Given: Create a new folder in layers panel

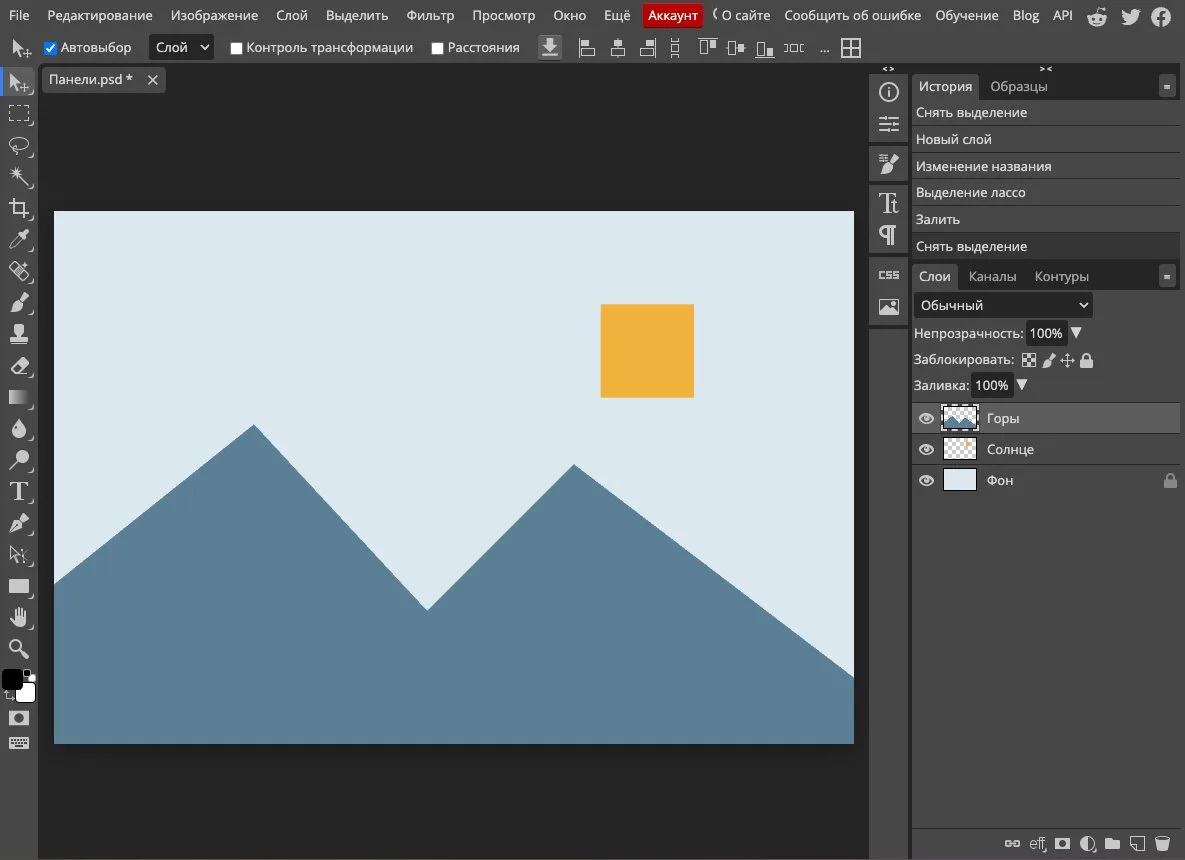Looking at the screenshot, I should (1112, 843).
